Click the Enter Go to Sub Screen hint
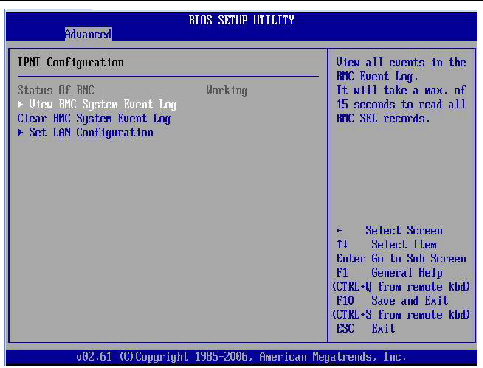This screenshot has width=483, height=368. (402, 258)
